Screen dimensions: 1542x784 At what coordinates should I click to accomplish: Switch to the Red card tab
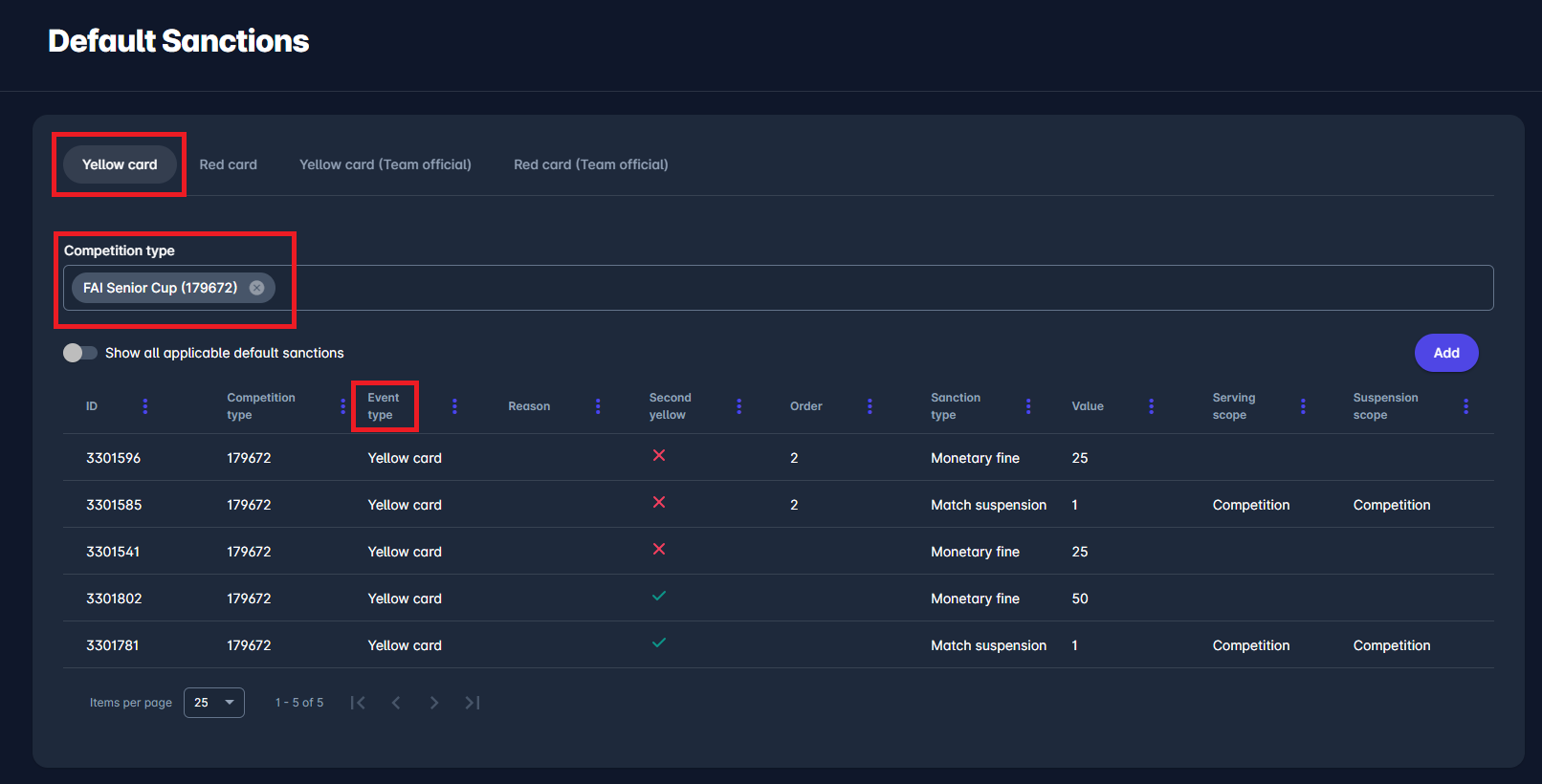228,164
